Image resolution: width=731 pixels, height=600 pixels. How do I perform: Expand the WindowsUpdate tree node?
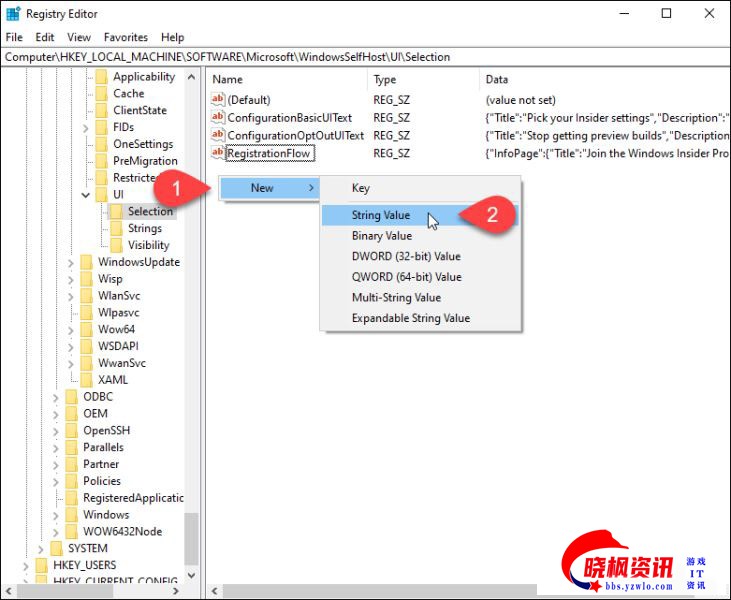tap(71, 262)
